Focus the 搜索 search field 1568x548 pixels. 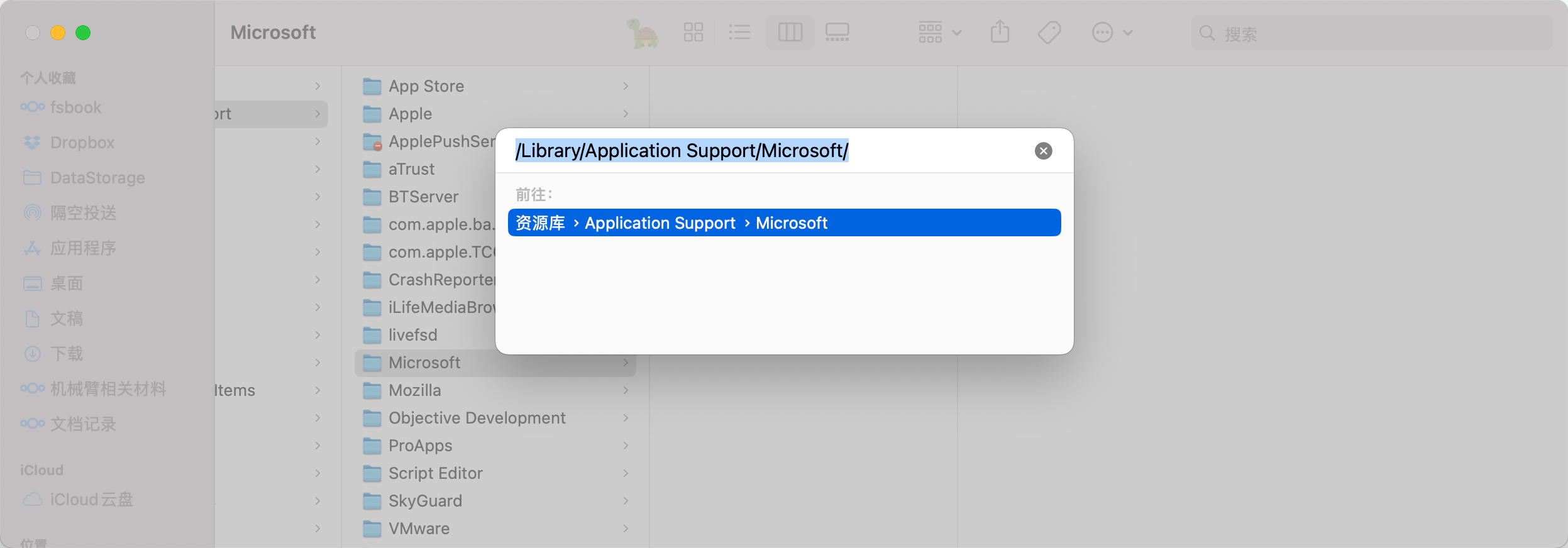(x=1372, y=33)
